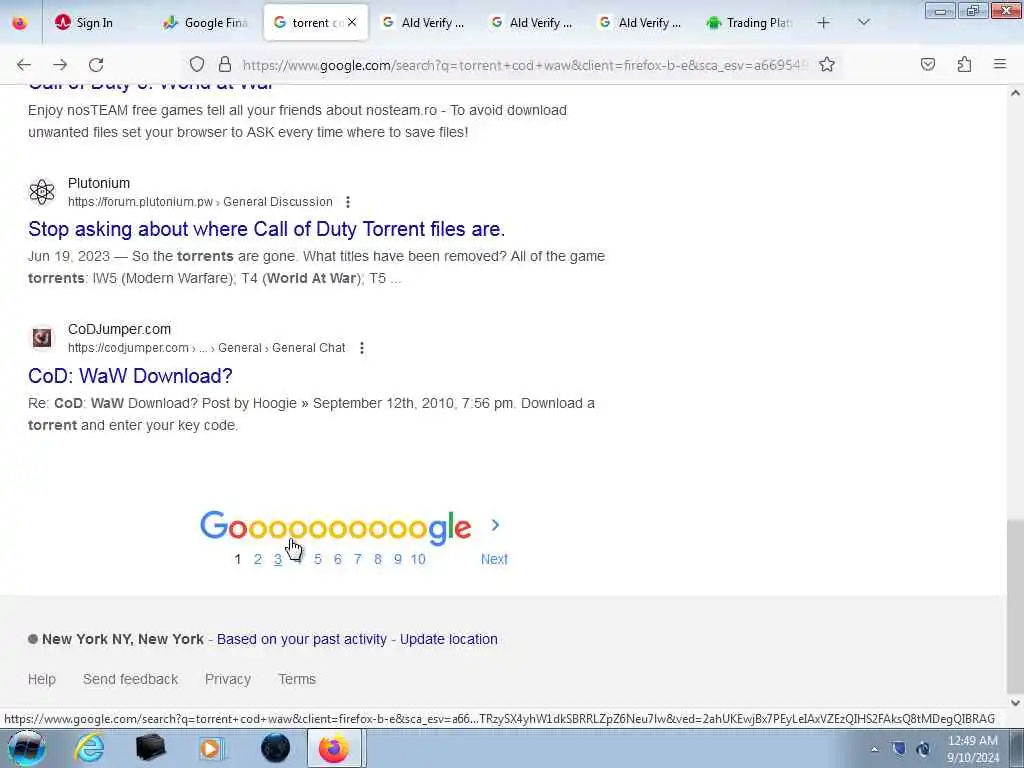Click the next page chevron beside Google logo
The image size is (1024, 768).
[495, 525]
